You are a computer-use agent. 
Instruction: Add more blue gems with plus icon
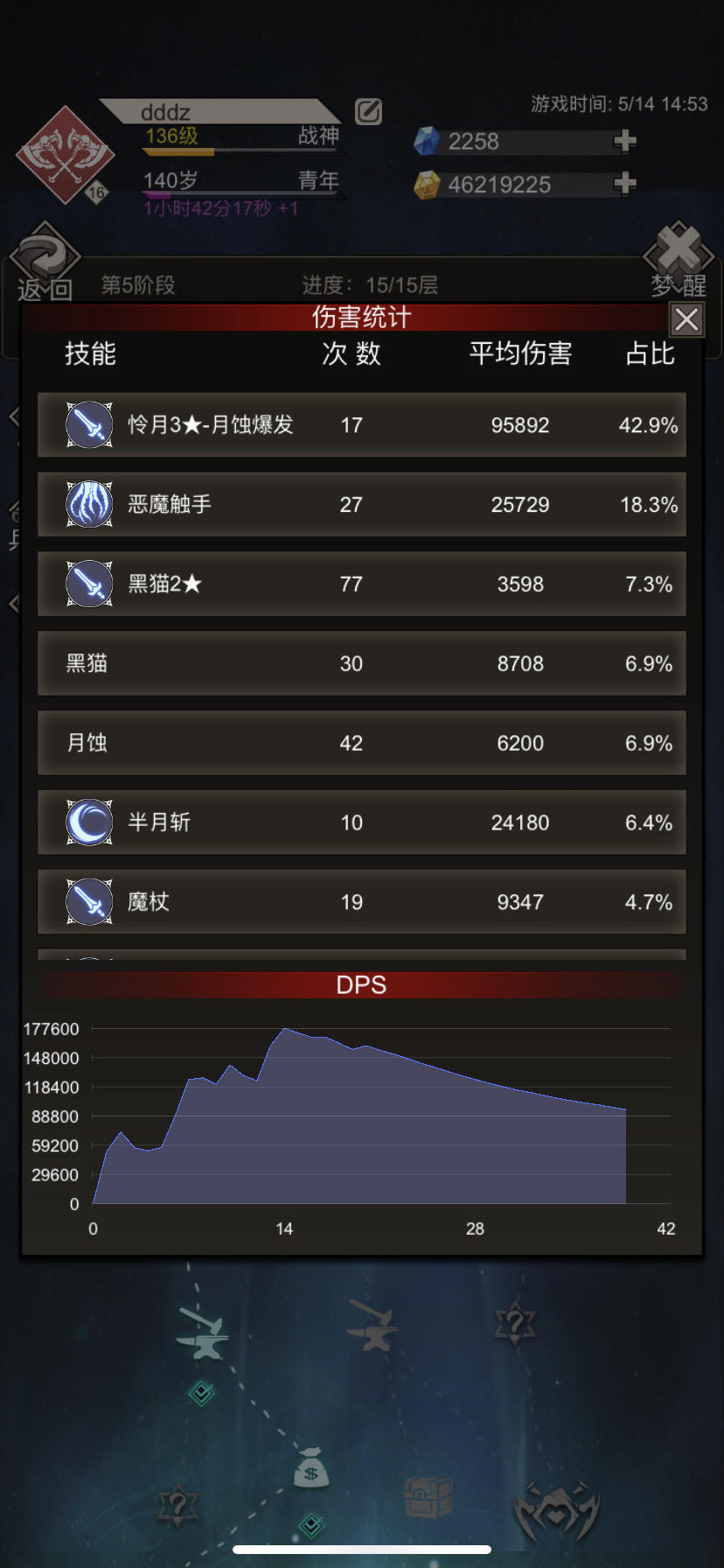[x=625, y=141]
